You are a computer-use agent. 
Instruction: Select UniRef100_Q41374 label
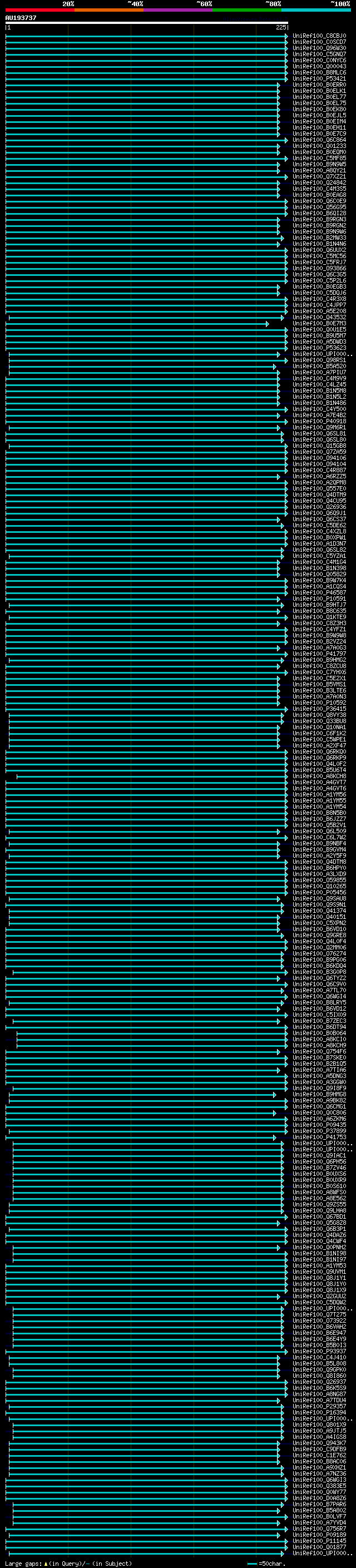click(x=319, y=911)
